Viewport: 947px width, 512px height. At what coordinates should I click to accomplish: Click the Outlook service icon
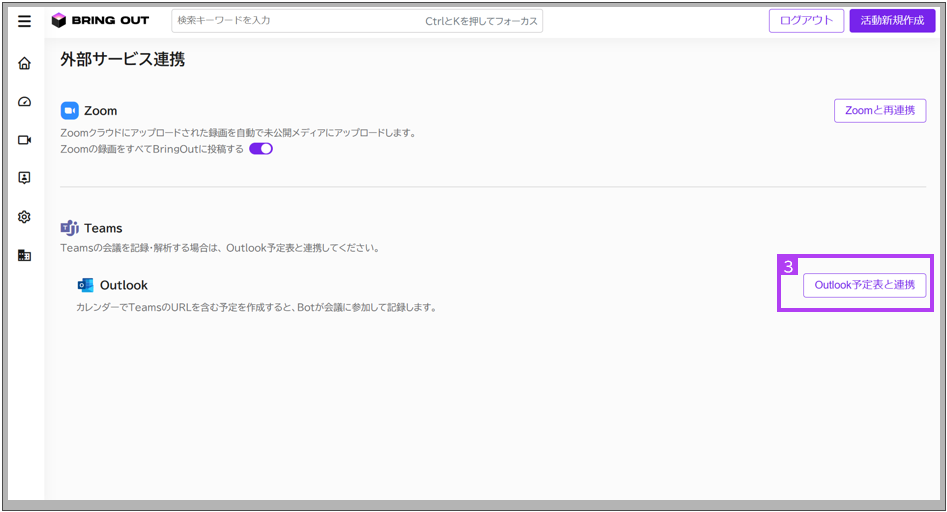(x=86, y=285)
